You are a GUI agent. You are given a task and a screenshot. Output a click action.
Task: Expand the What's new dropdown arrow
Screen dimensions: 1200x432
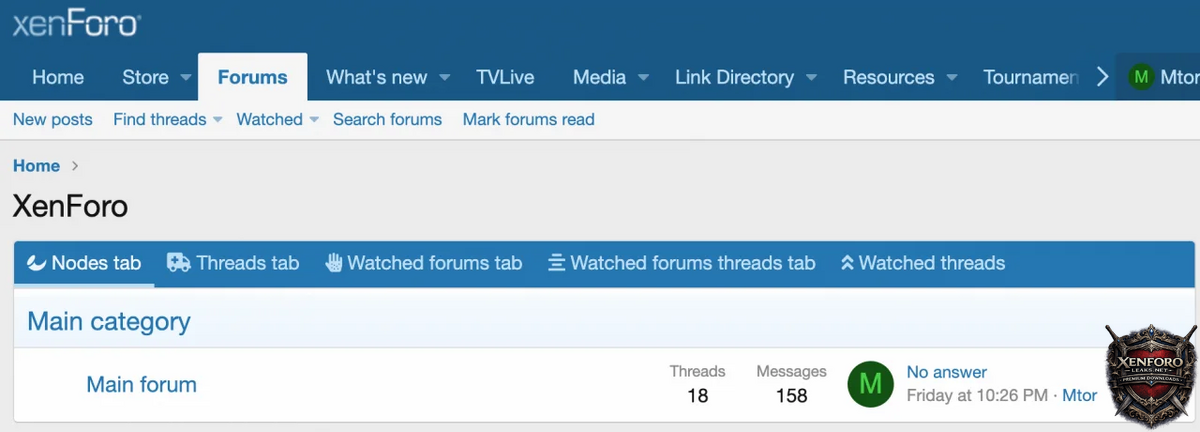pyautogui.click(x=444, y=78)
